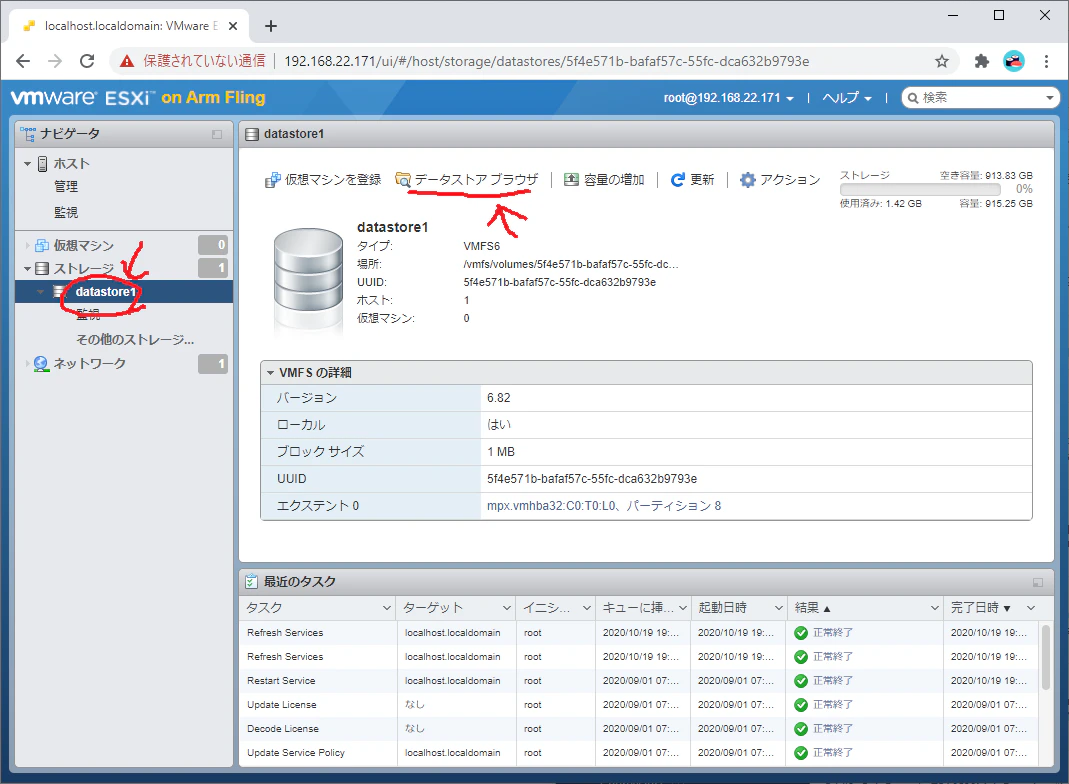Viewport: 1069px width, 784px height.
Task: Select 管理 under ホスト
Action: tap(66, 187)
